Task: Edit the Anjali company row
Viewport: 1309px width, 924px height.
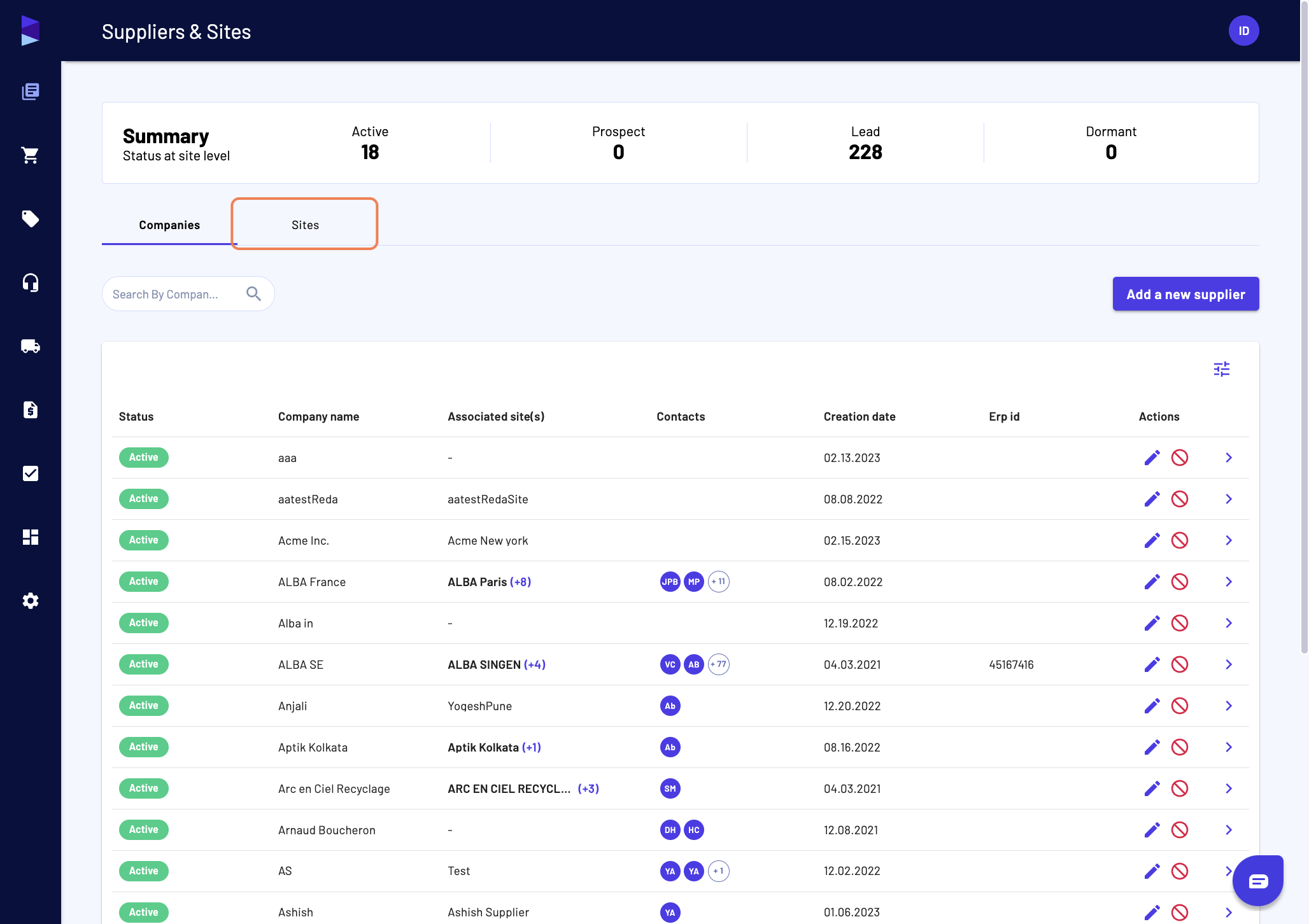Action: (x=1152, y=706)
